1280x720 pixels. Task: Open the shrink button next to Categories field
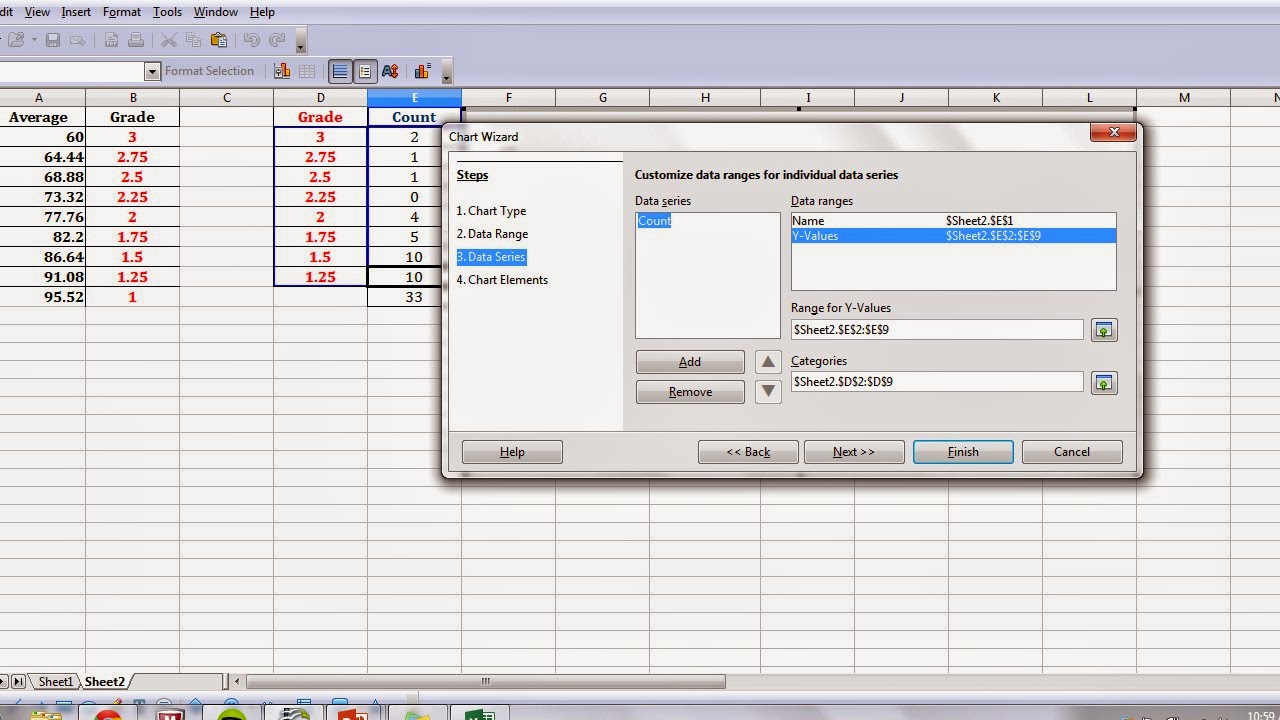tap(1104, 382)
